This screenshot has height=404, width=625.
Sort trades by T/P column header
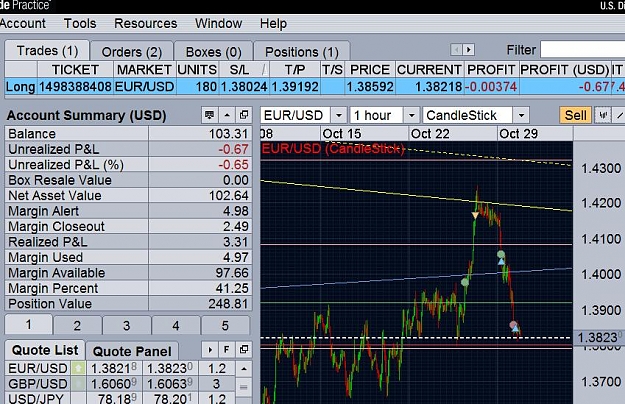tap(295, 70)
